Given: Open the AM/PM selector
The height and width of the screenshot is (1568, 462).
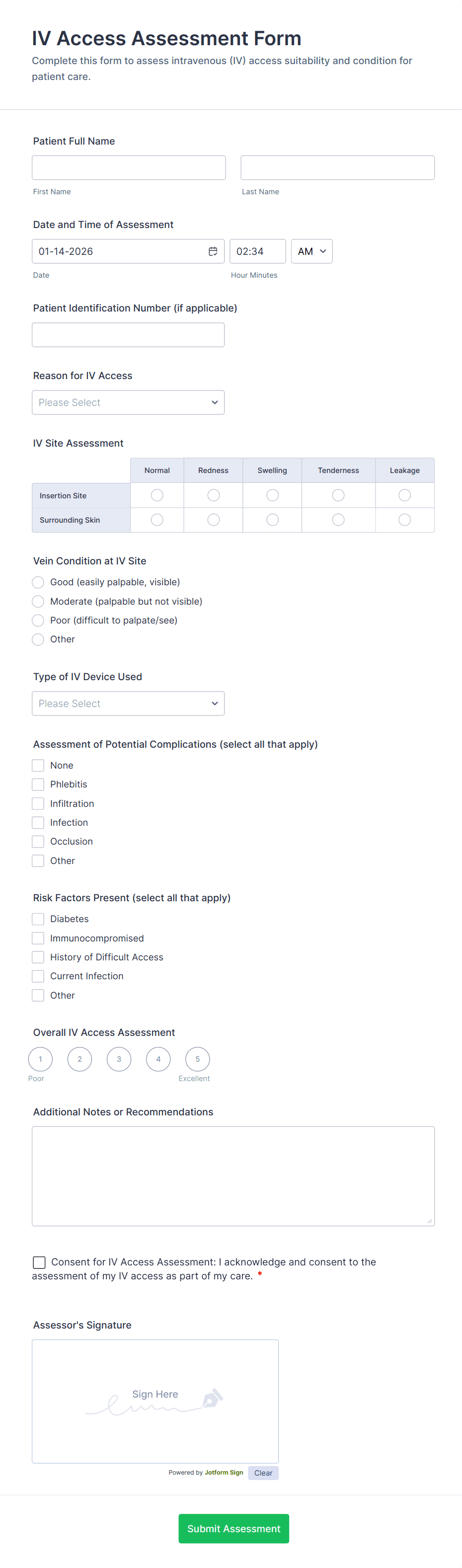Looking at the screenshot, I should [311, 251].
